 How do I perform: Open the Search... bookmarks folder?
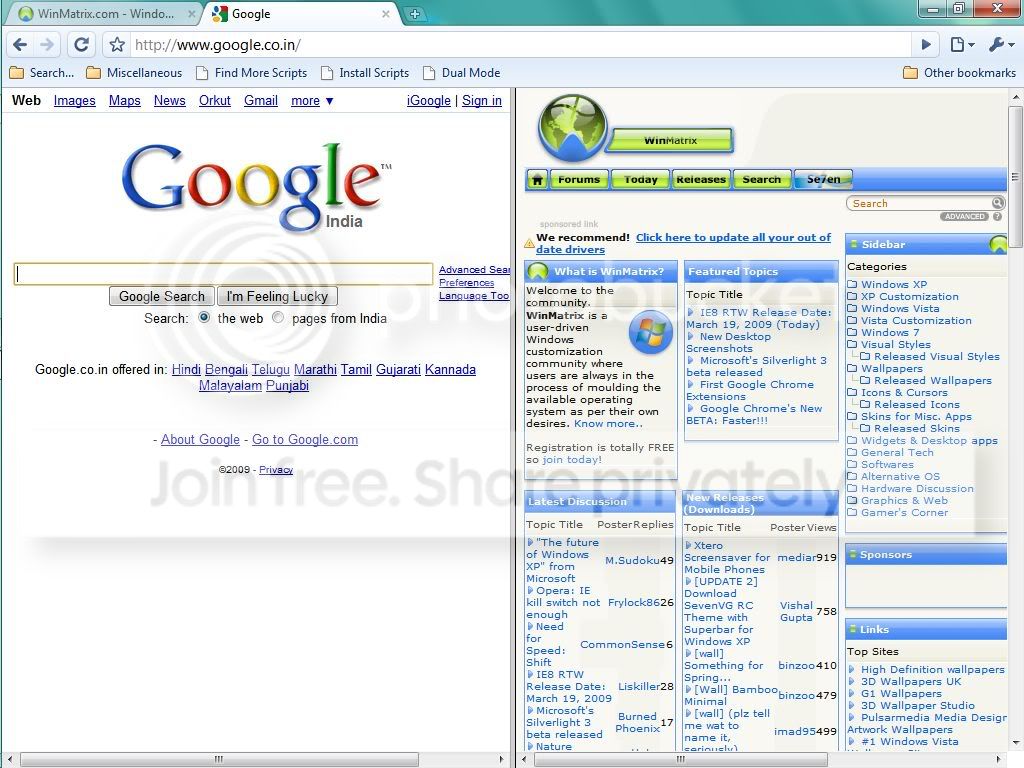click(x=42, y=72)
